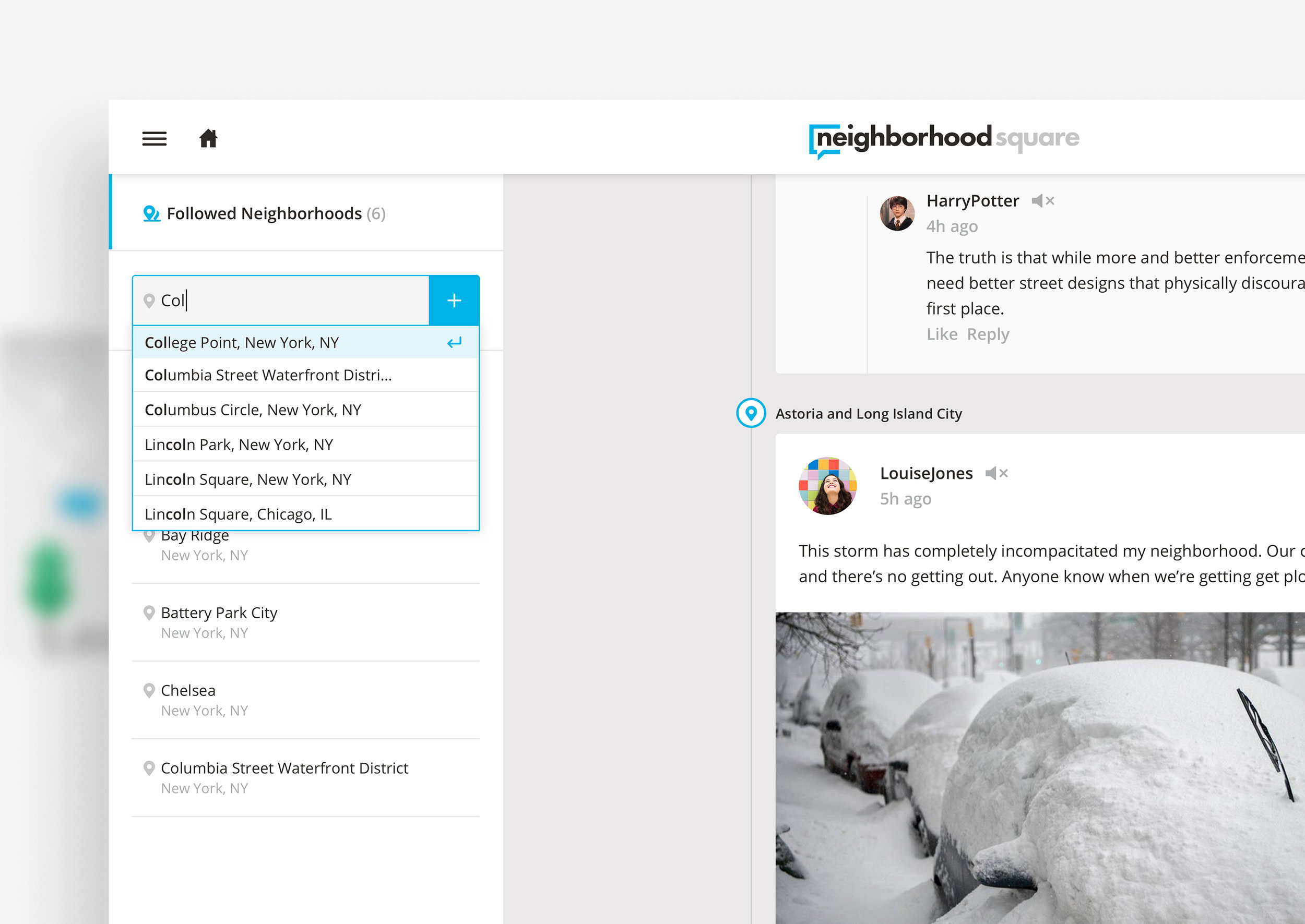Open the Followed Neighborhoods (6) tab

coord(307,212)
